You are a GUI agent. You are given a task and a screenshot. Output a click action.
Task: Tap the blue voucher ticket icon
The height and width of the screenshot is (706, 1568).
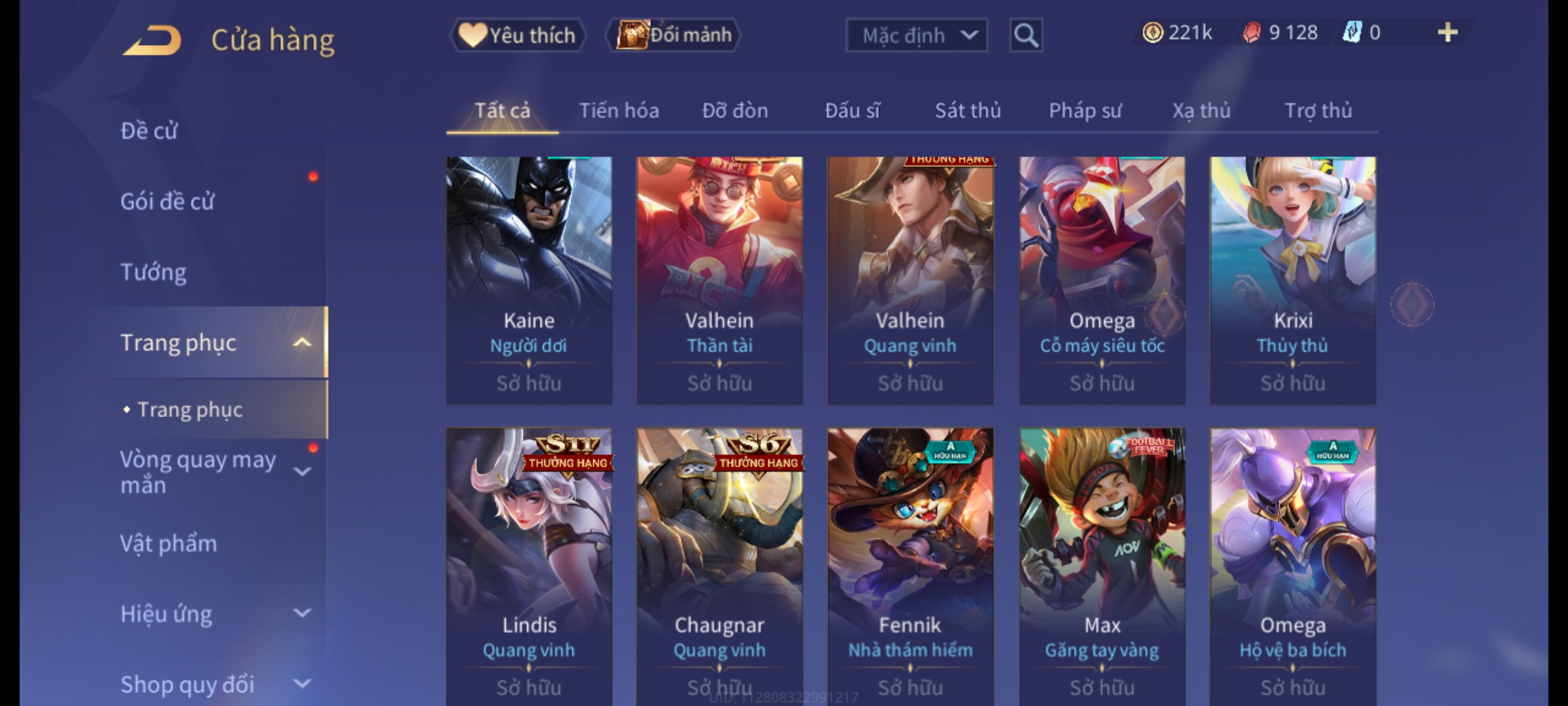1352,33
